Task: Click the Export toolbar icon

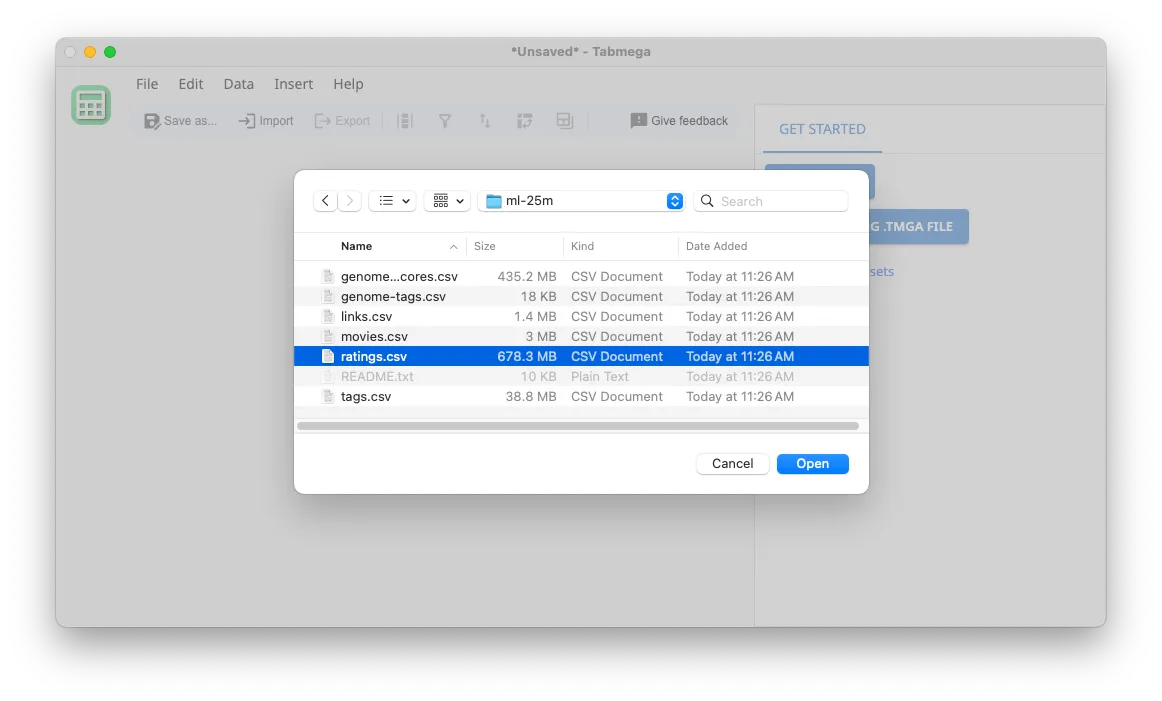Action: 323,120
